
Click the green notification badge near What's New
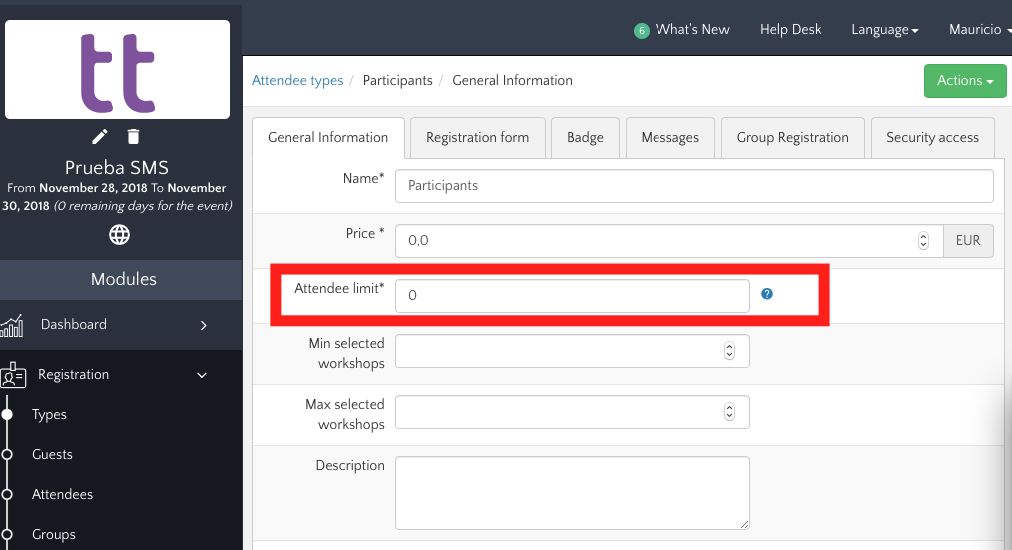coord(642,31)
